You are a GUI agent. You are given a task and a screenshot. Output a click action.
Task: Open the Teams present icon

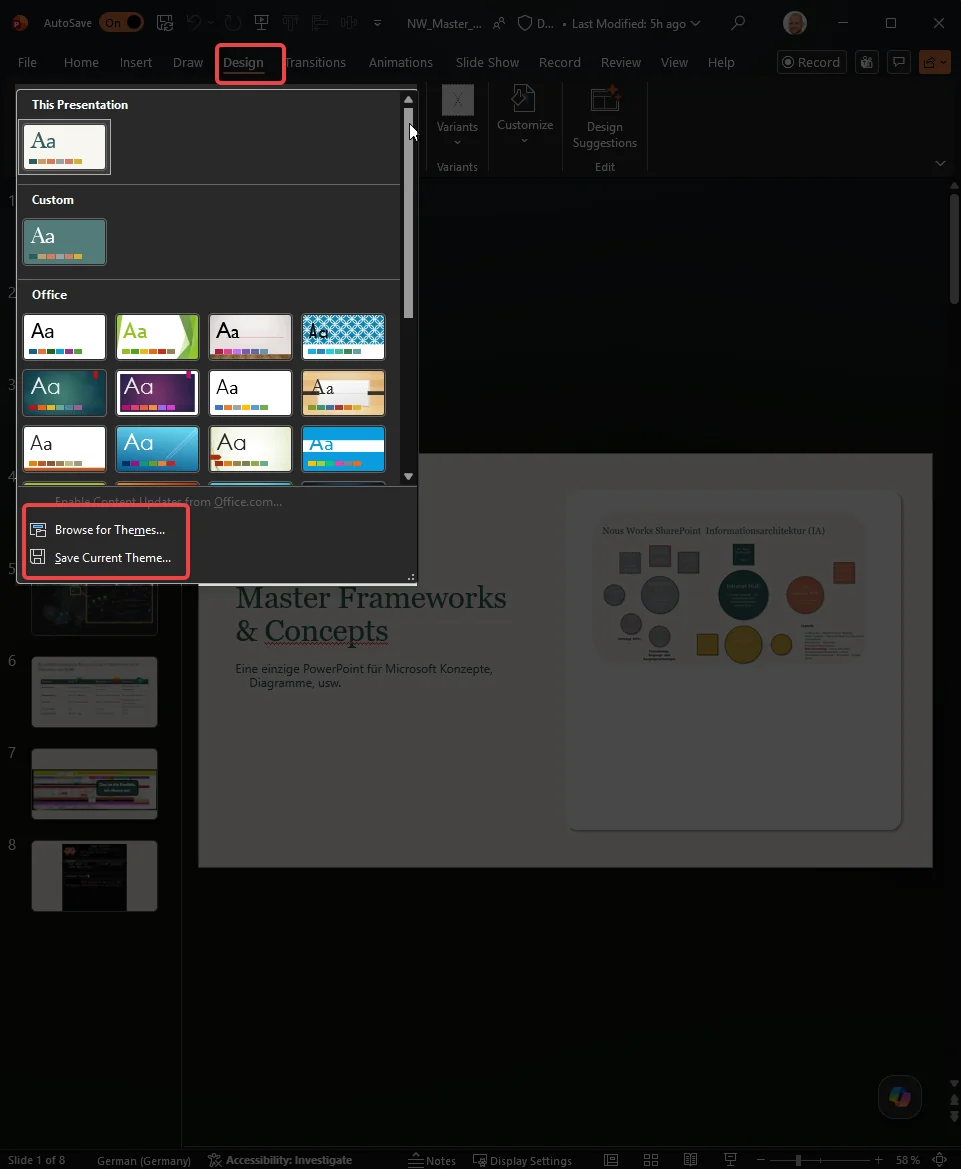(867, 63)
